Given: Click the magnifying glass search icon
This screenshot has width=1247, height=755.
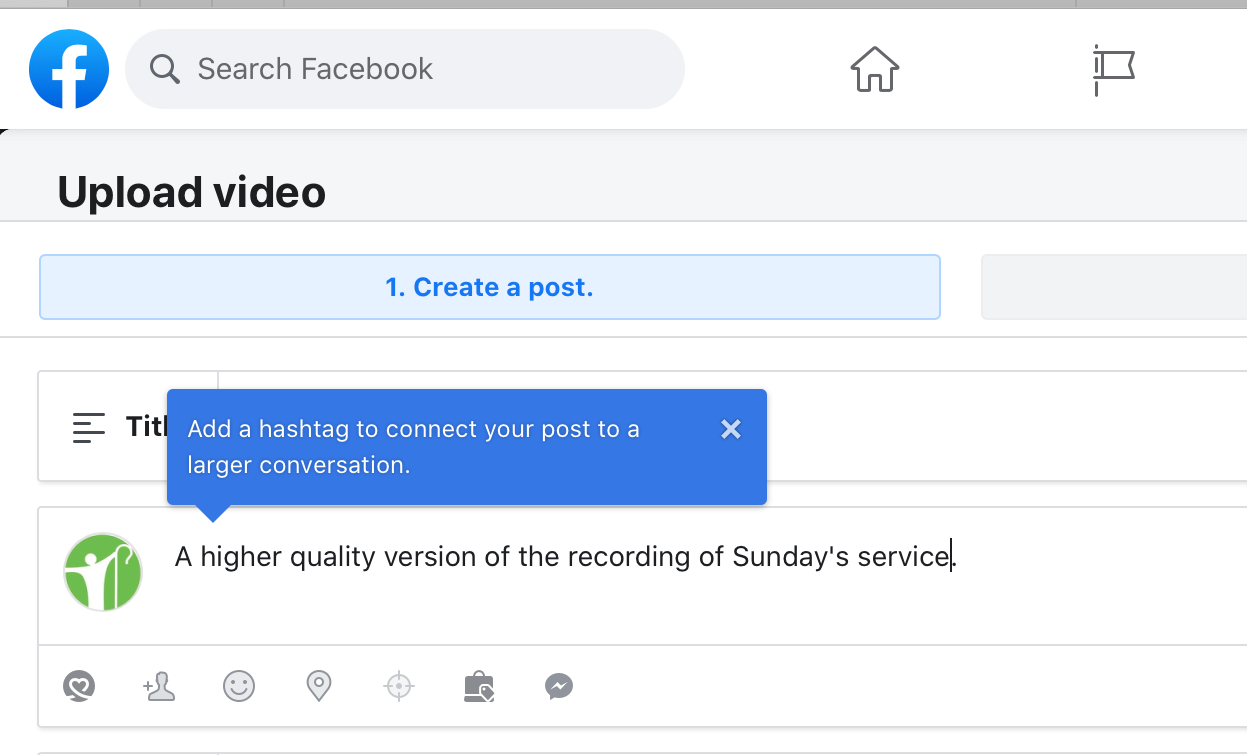Looking at the screenshot, I should coord(164,69).
